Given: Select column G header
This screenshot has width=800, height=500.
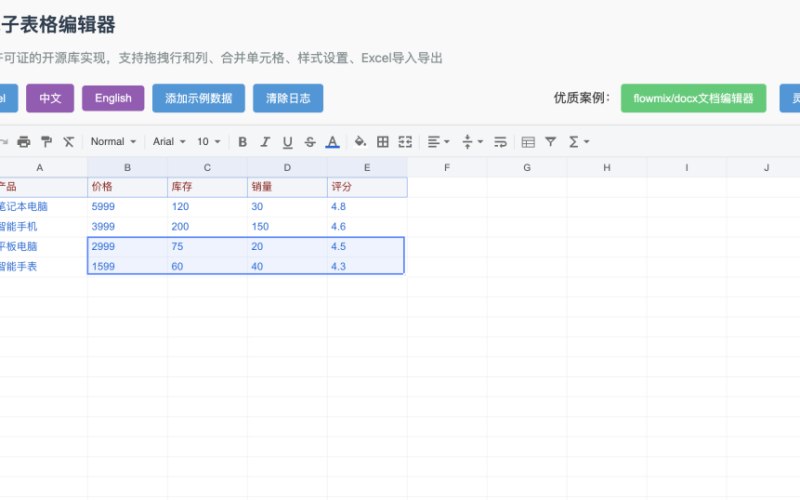Looking at the screenshot, I should (x=527, y=167).
